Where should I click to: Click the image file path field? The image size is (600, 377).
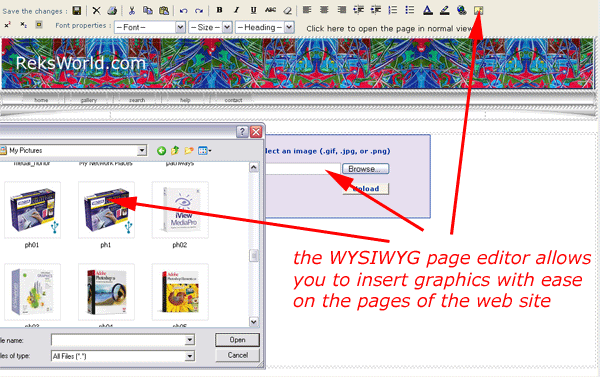coord(302,169)
